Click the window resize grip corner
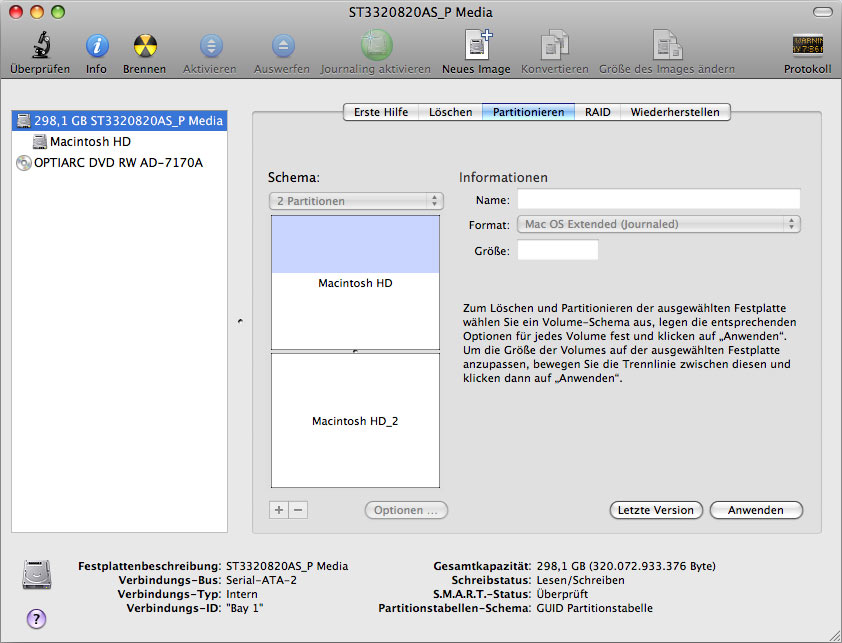The image size is (842, 643). [x=835, y=636]
